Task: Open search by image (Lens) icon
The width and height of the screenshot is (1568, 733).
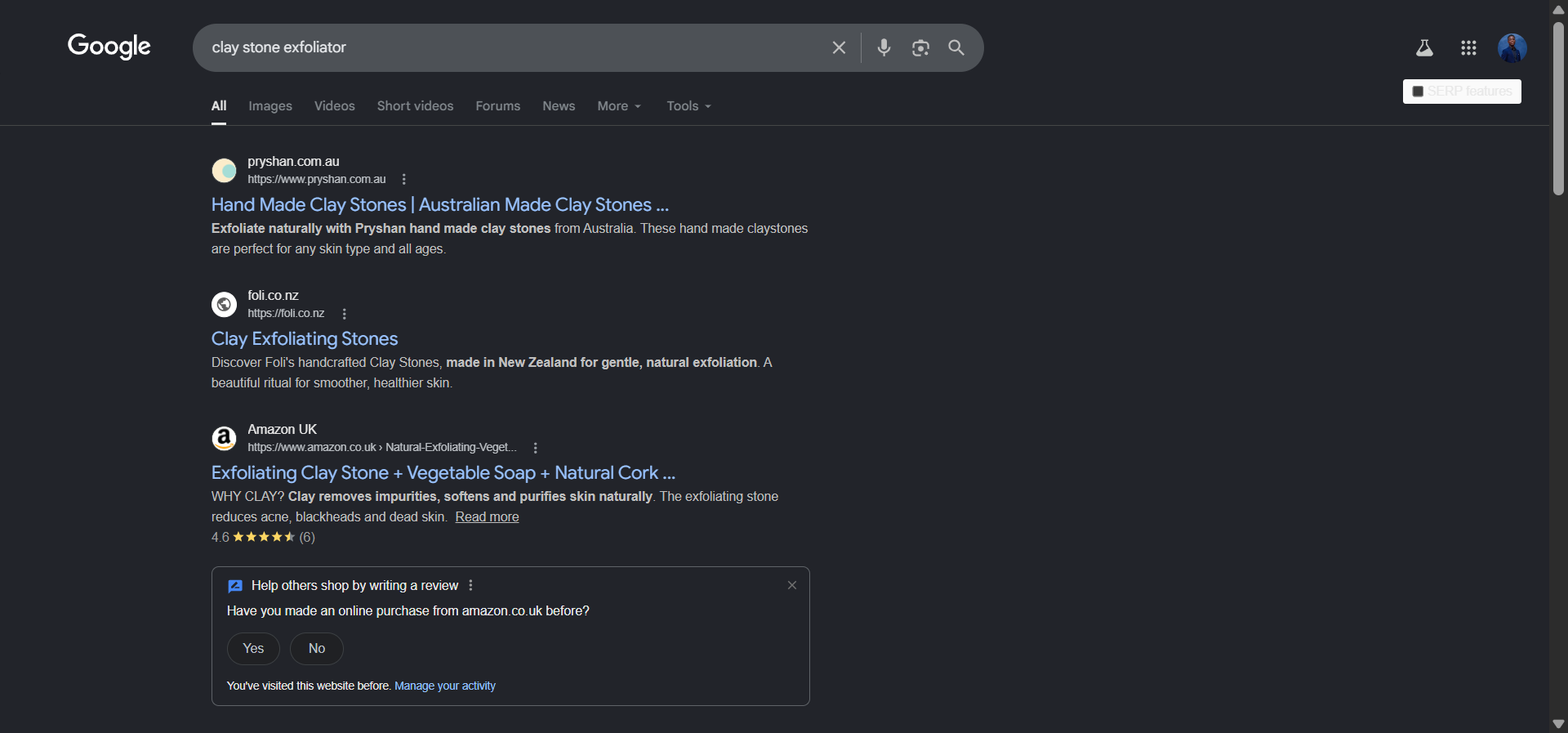Action: tap(920, 47)
